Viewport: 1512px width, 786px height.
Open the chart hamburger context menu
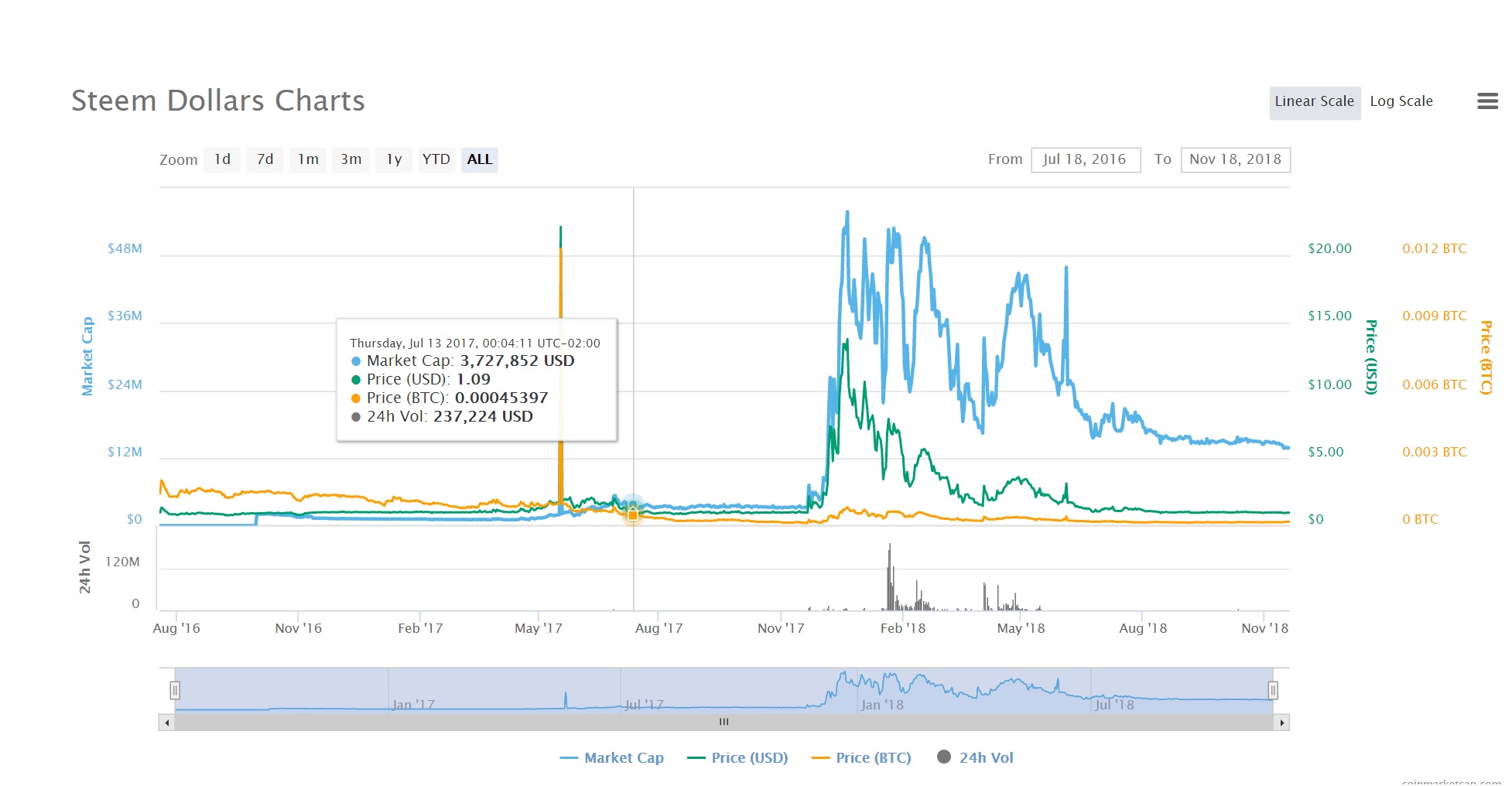click(x=1487, y=101)
